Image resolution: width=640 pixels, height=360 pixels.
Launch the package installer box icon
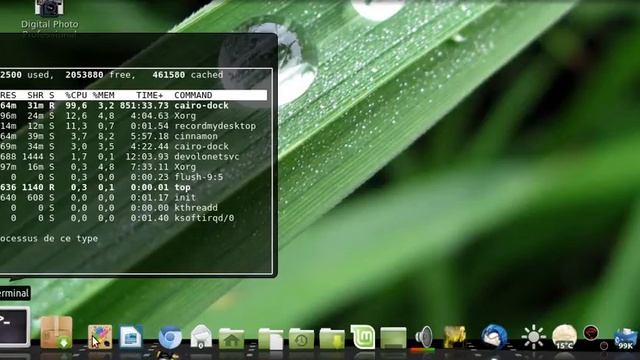pos(56,332)
